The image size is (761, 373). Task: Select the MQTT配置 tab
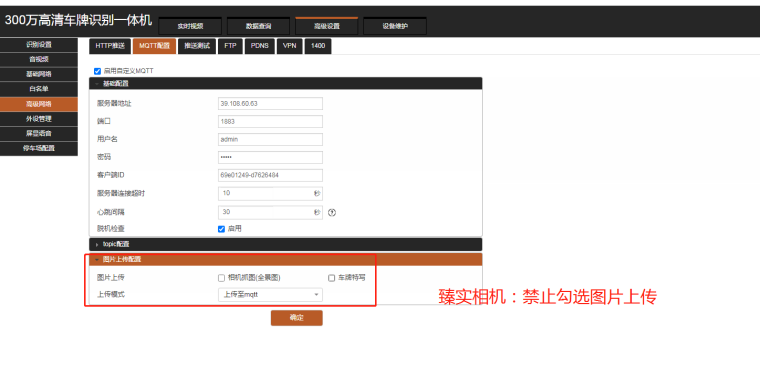point(154,46)
